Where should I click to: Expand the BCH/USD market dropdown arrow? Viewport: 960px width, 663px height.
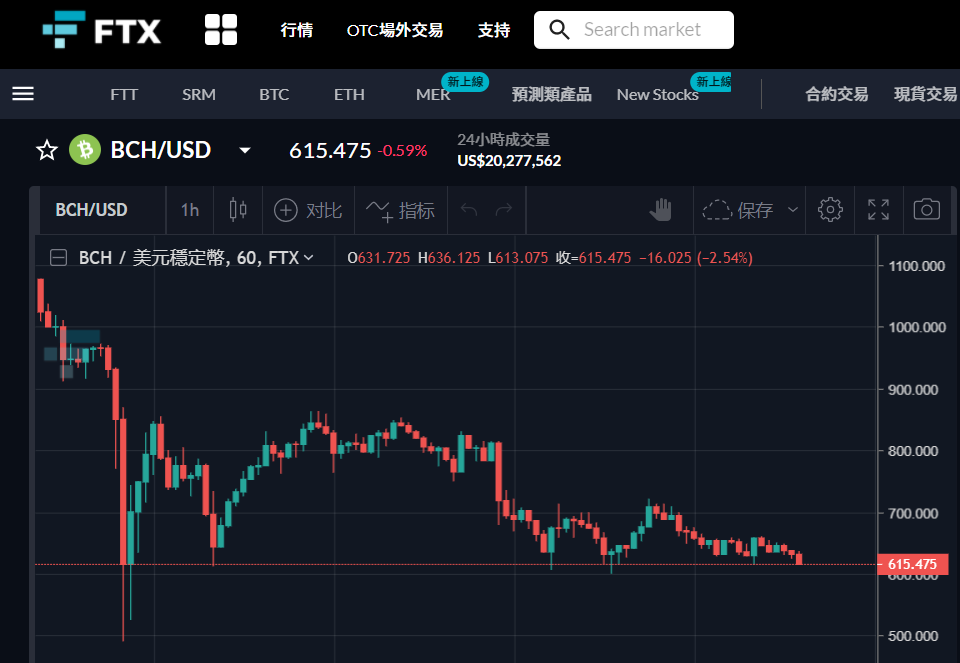pyautogui.click(x=245, y=151)
